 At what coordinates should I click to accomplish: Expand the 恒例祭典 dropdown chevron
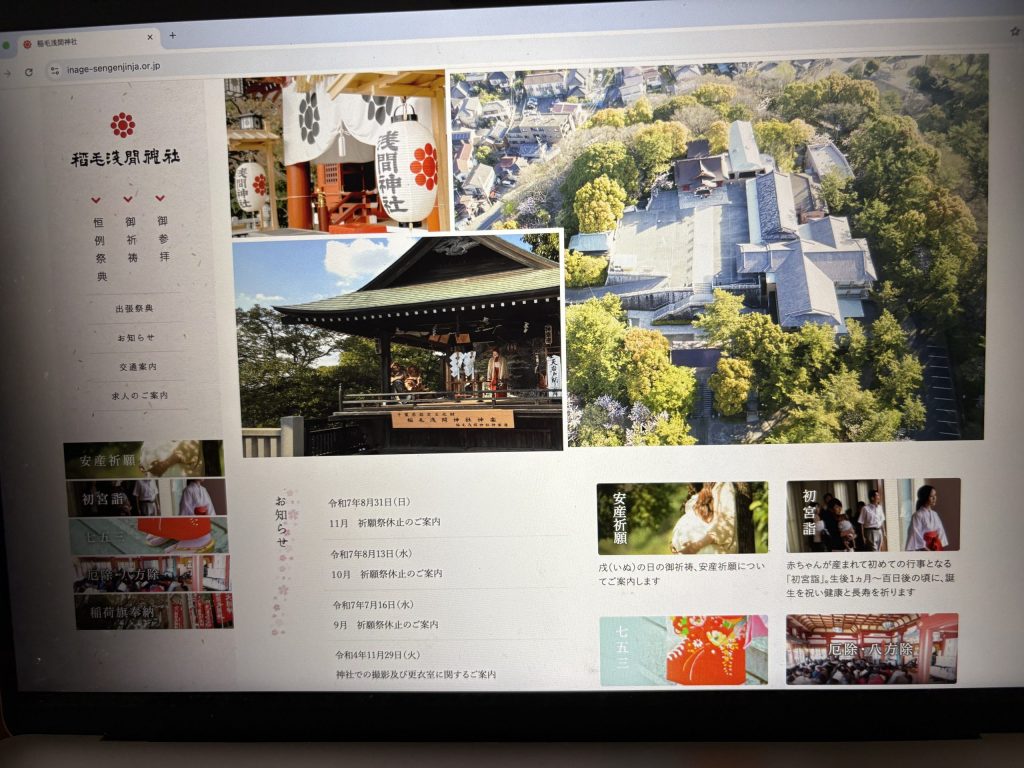coord(96,199)
